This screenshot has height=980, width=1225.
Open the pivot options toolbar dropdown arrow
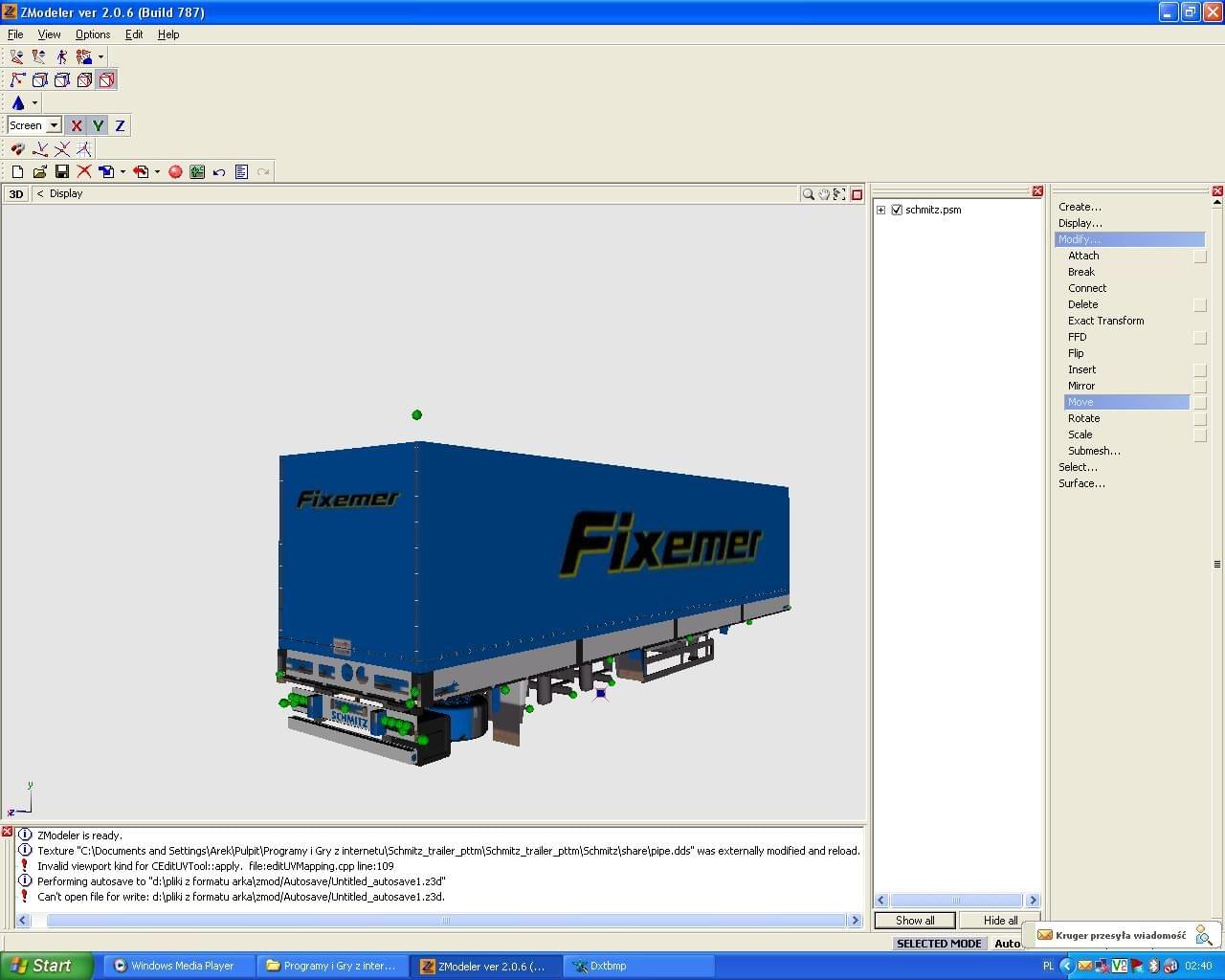pyautogui.click(x=100, y=57)
